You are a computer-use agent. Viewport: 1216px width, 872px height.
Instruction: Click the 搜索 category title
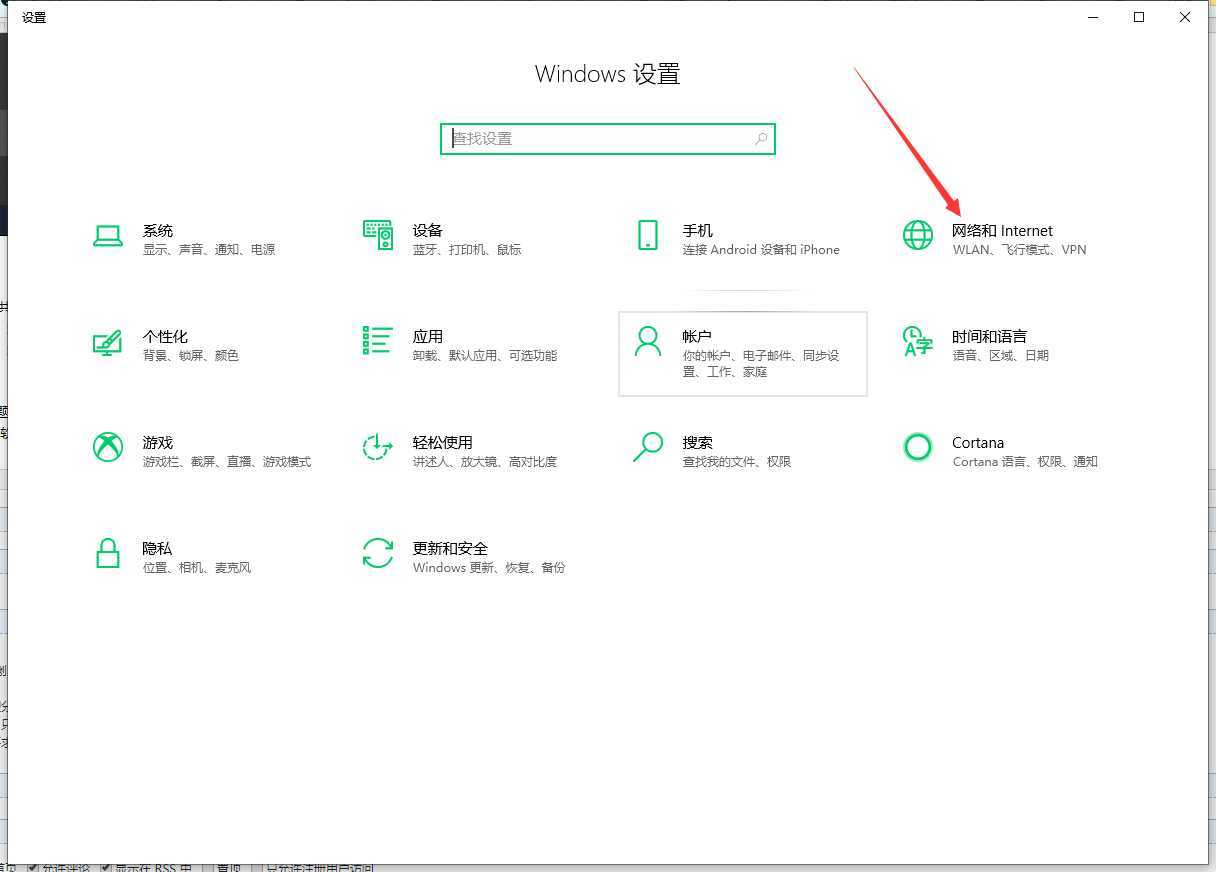click(698, 443)
